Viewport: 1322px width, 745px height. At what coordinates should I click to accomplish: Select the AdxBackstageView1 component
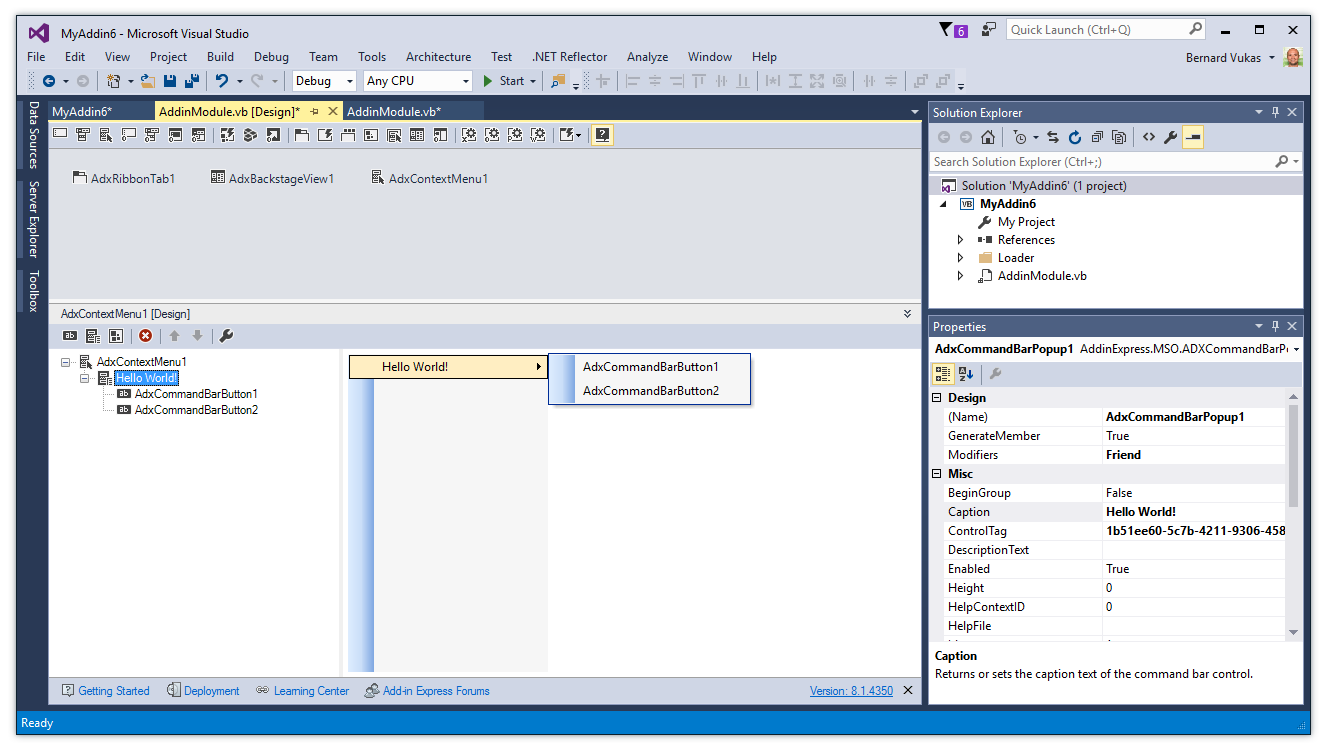(x=272, y=178)
